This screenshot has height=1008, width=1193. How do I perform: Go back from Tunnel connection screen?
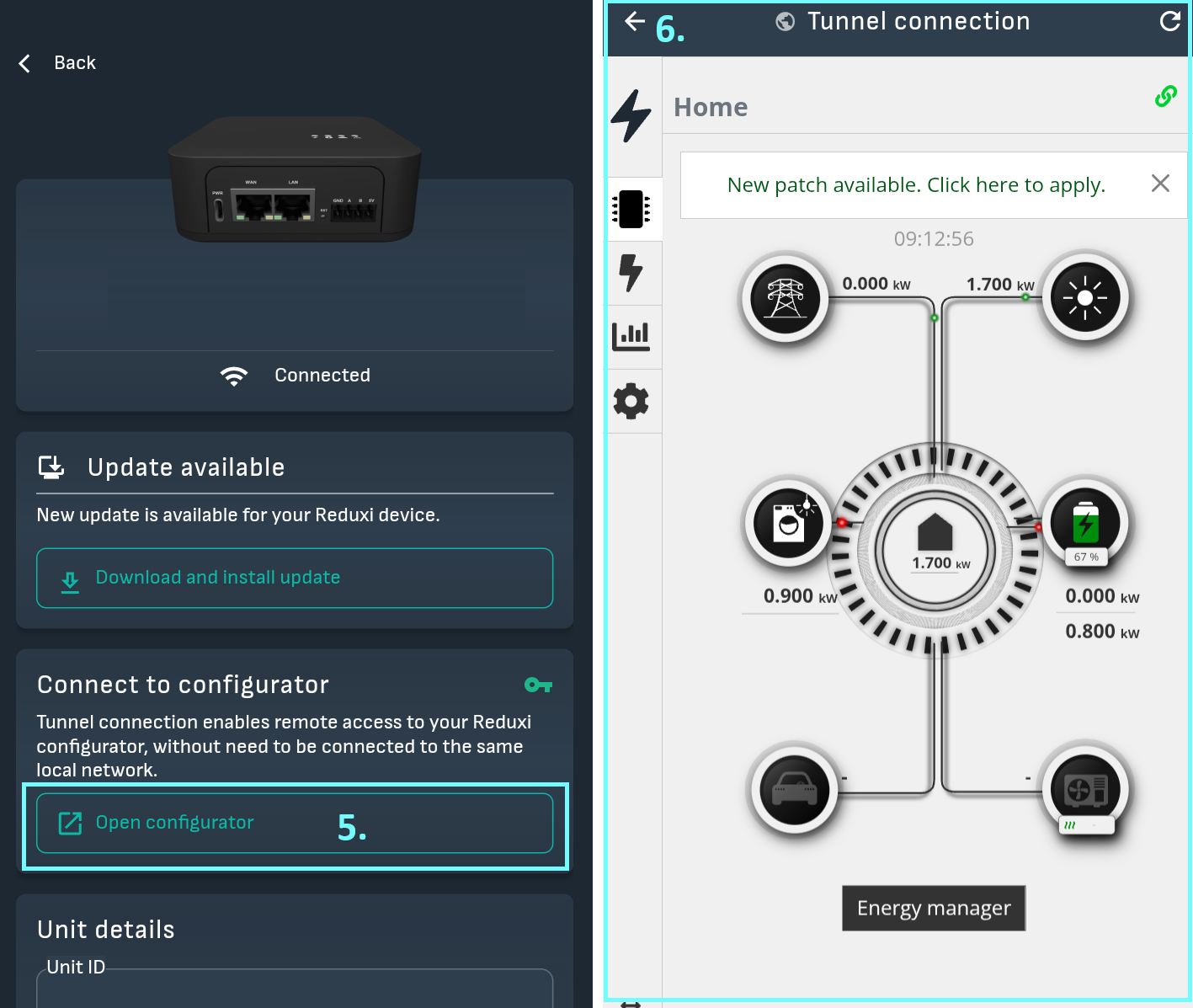636,22
